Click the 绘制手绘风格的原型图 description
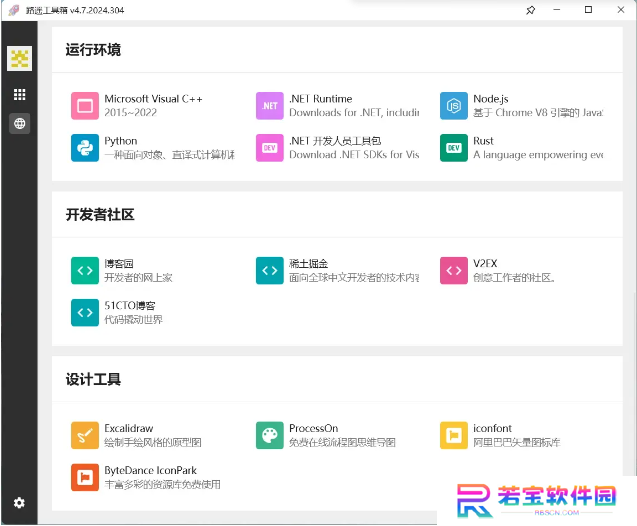The height and width of the screenshot is (526, 637). (x=153, y=442)
